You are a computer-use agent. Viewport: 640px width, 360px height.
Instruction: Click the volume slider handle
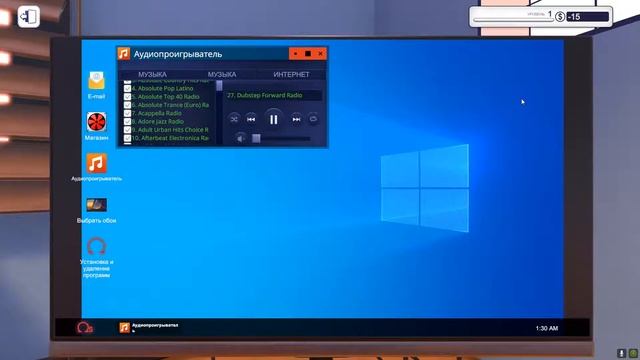point(256,138)
